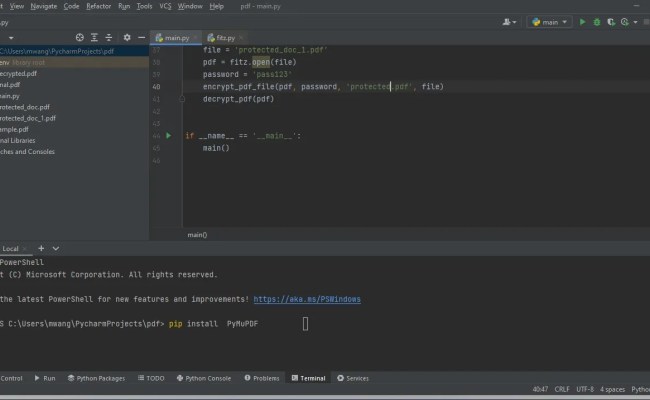Close the fitz.py editor tab
This screenshot has height=400, width=650.
click(241, 38)
